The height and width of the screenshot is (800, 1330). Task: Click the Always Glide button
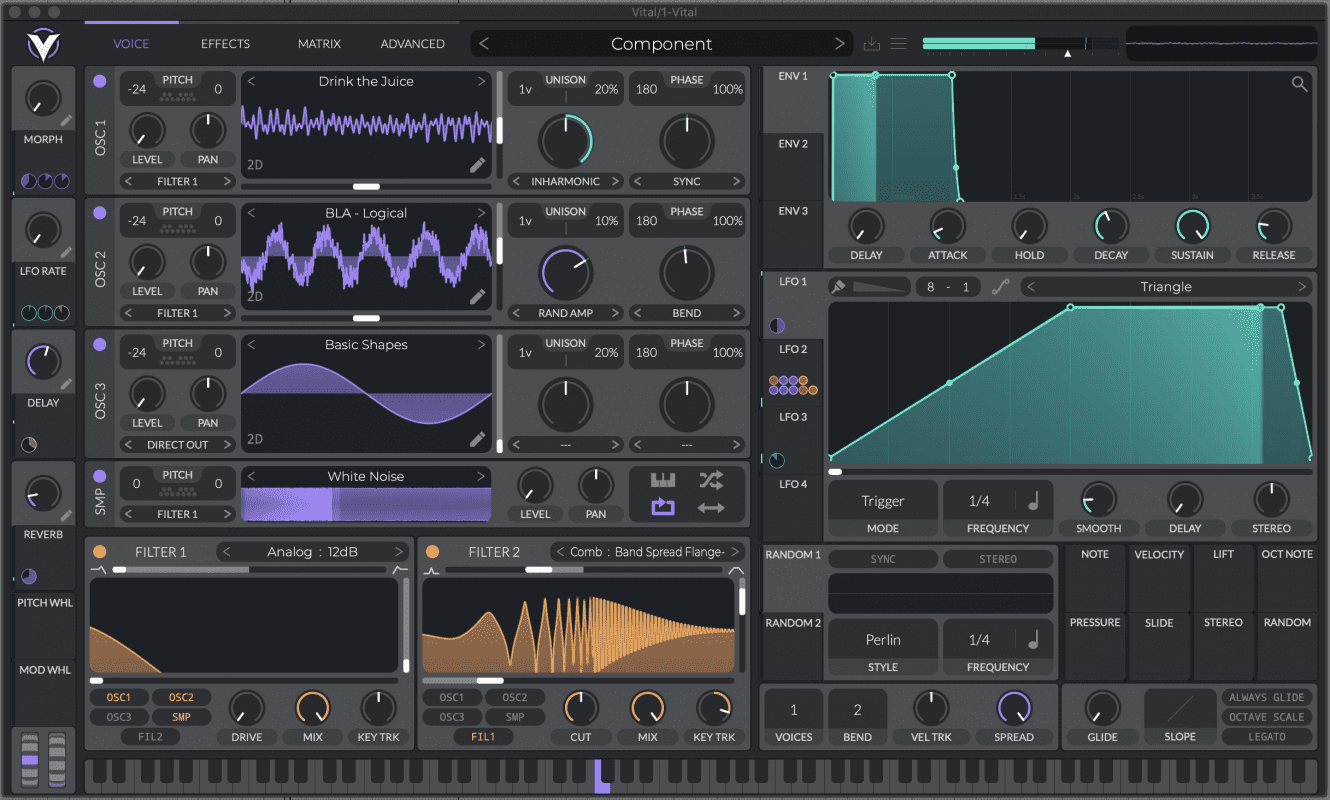pyautogui.click(x=1267, y=697)
